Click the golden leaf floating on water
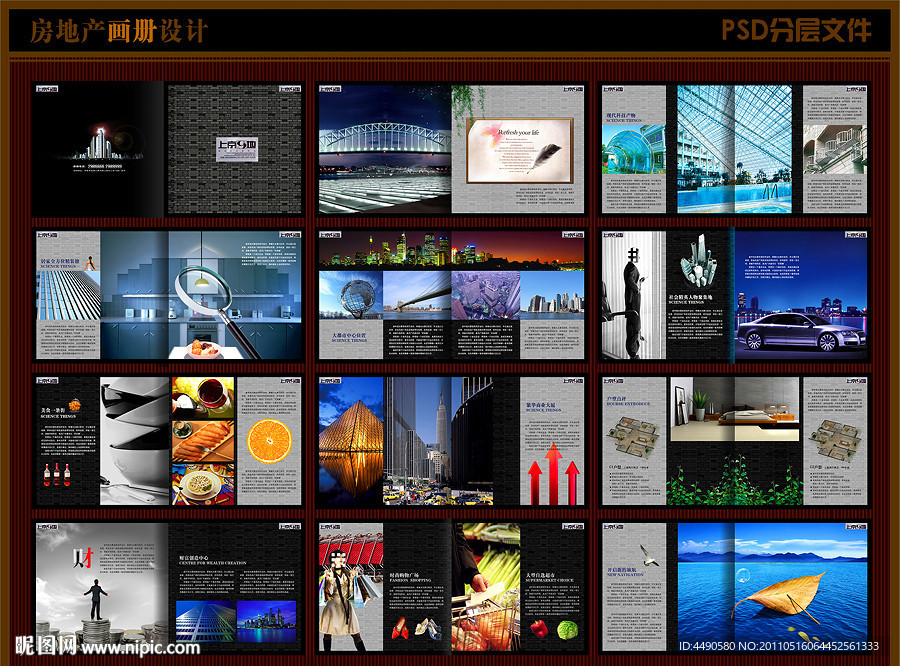This screenshot has height=666, width=900. (781, 596)
